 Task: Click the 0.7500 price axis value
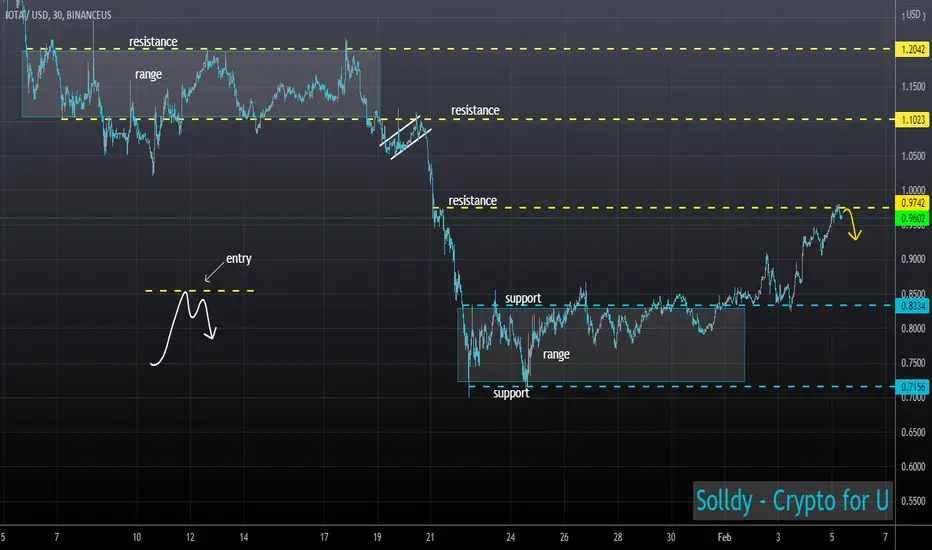[x=913, y=363]
